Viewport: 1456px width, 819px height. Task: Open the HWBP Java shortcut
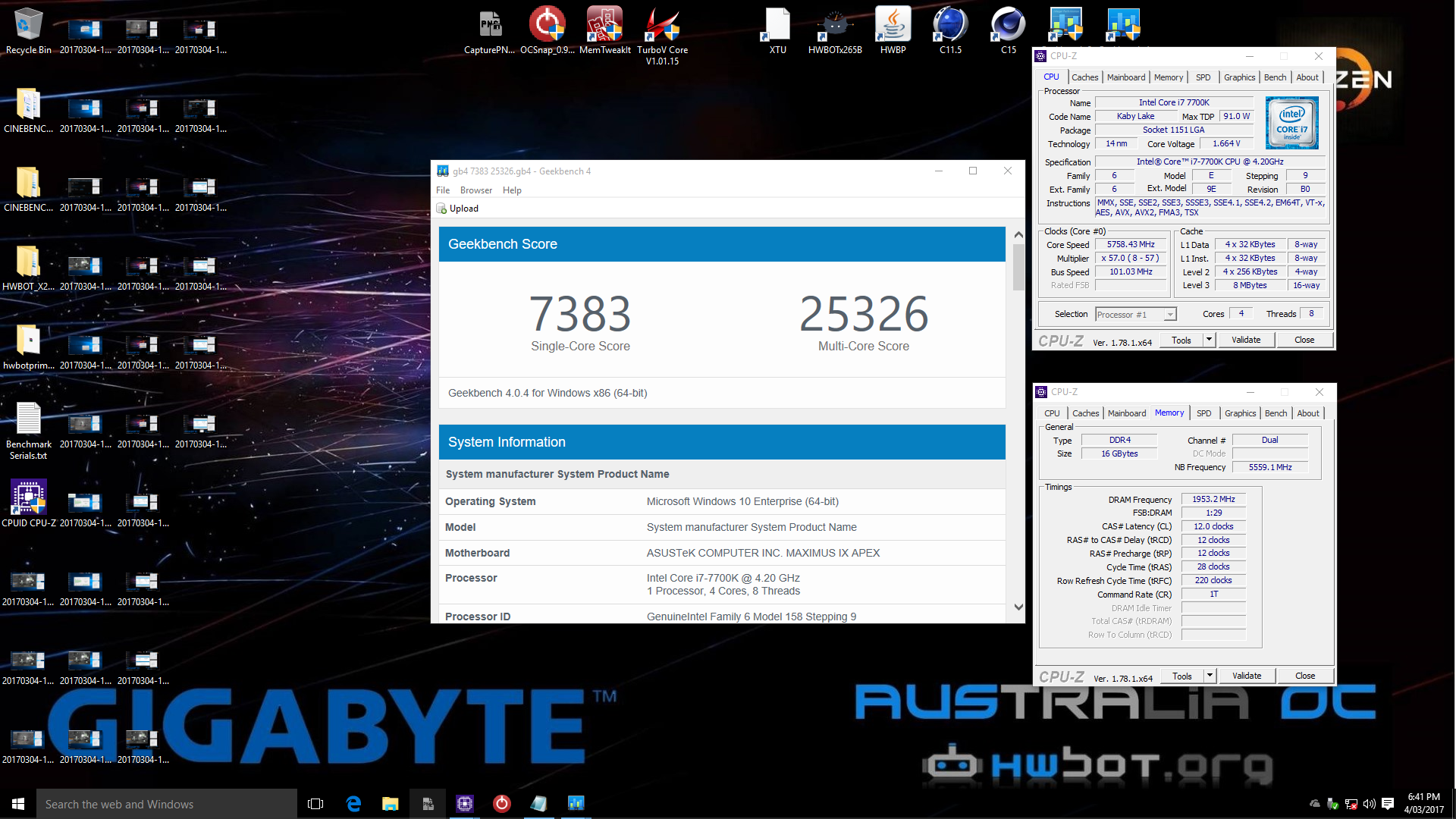(x=893, y=30)
